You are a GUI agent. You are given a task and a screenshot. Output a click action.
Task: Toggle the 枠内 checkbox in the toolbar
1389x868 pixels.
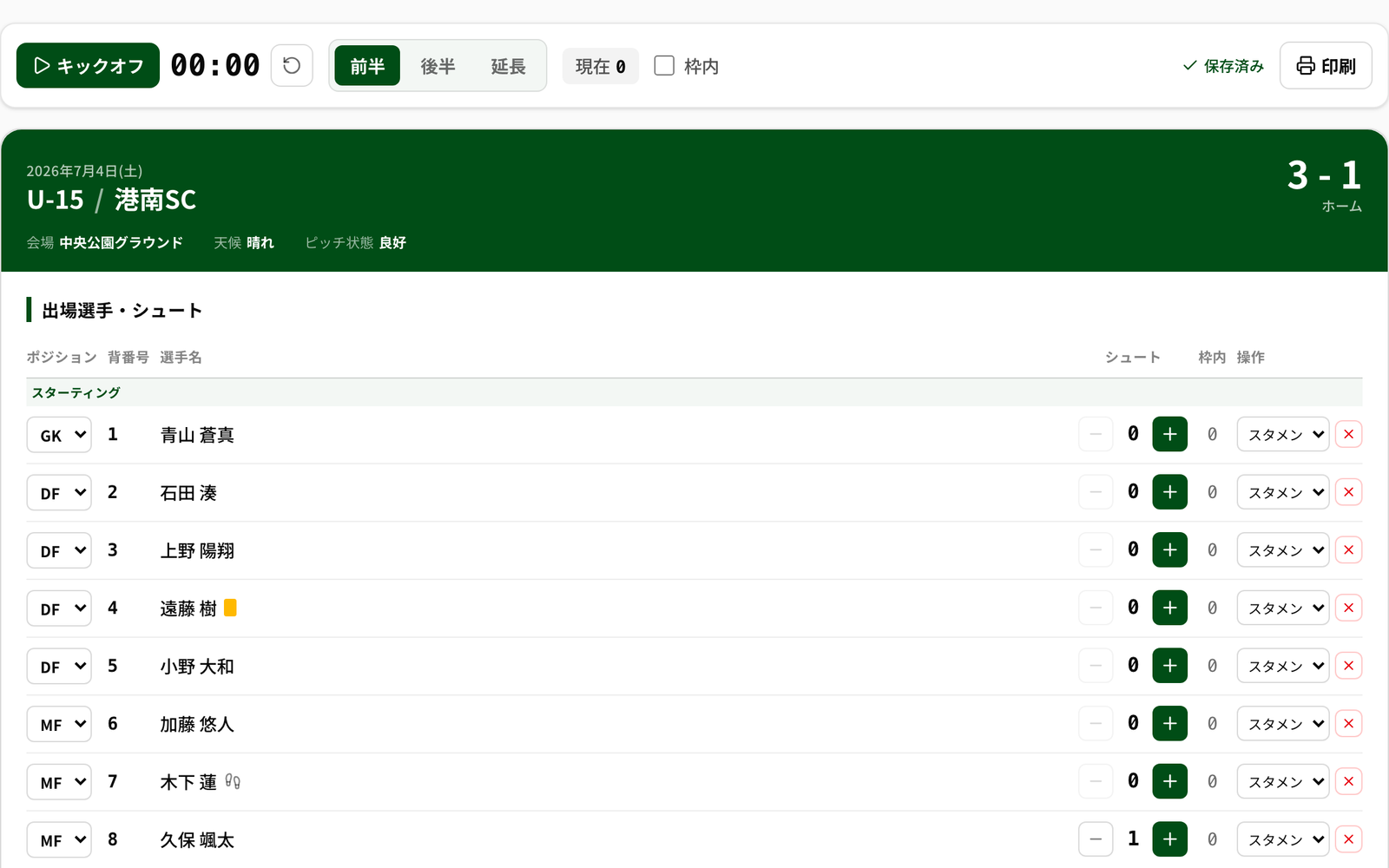664,66
